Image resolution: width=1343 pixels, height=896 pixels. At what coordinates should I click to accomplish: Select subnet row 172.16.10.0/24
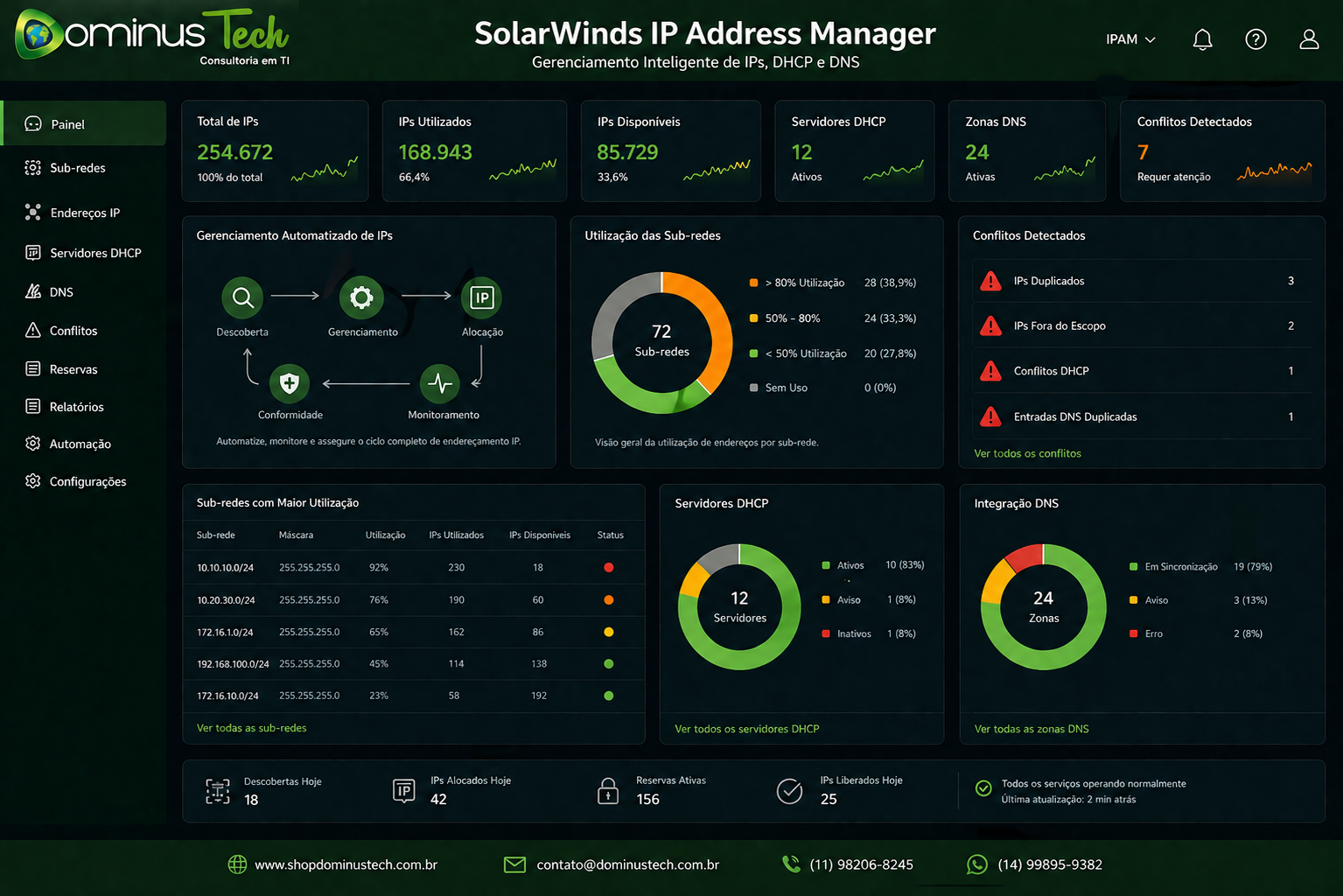click(x=414, y=696)
